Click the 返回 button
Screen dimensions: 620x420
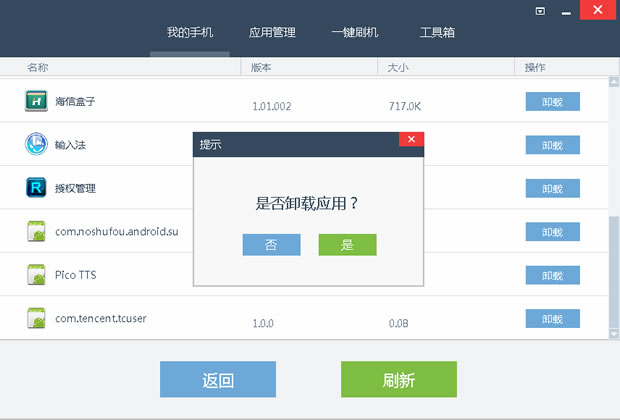pyautogui.click(x=218, y=379)
